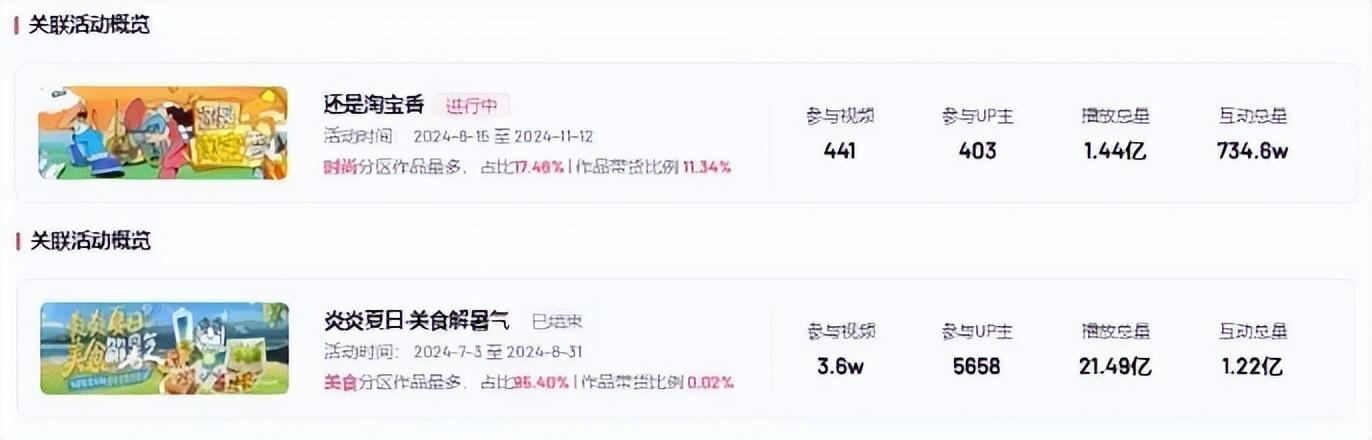Click the 403 participating UP主 count
Image resolution: width=1372 pixels, height=440 pixels.
tap(977, 151)
